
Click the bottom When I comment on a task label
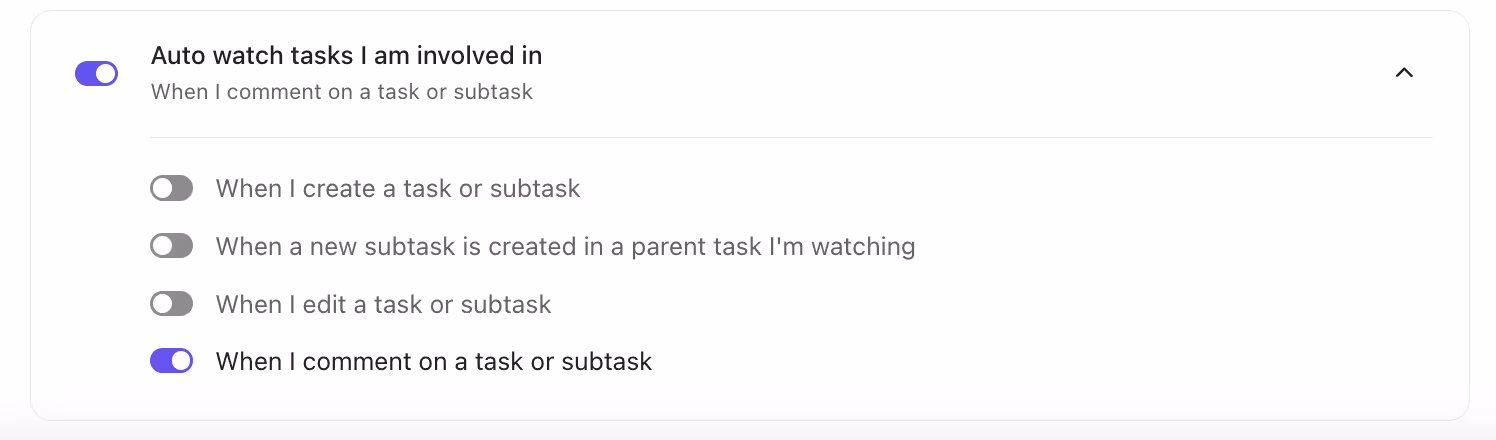coord(434,361)
